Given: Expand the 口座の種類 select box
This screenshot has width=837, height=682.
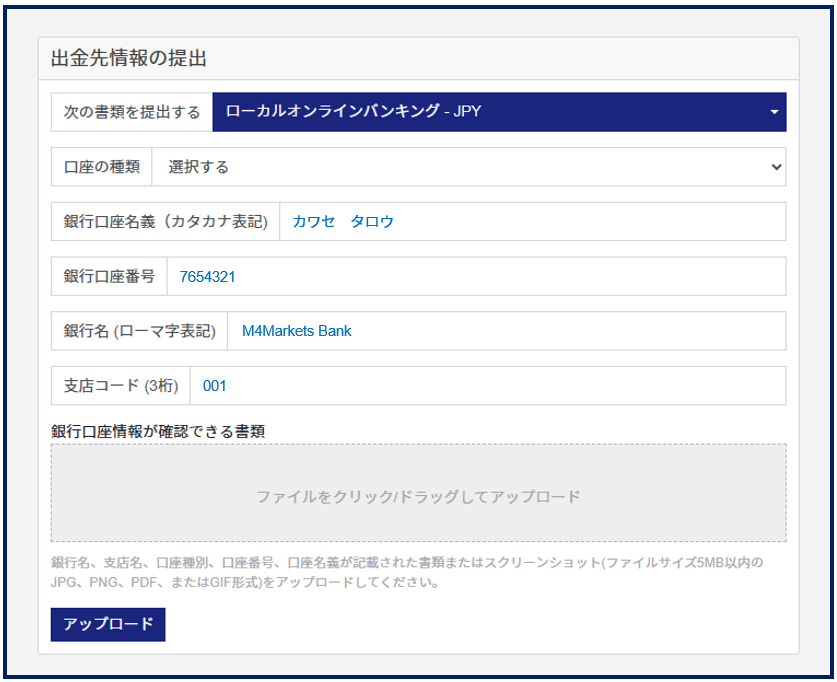Looking at the screenshot, I should click(468, 167).
